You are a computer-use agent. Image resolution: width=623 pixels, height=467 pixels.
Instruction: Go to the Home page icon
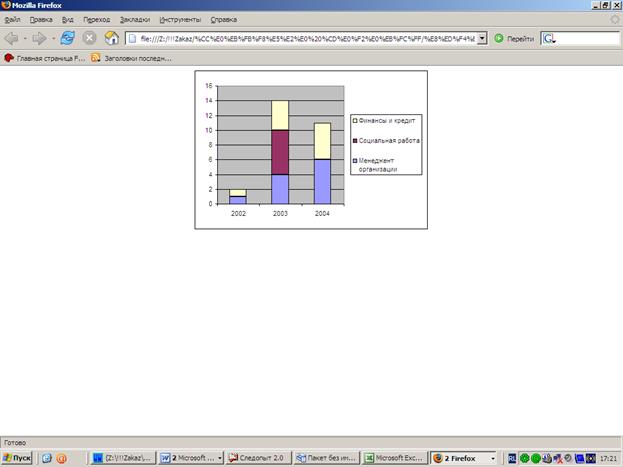(111, 38)
